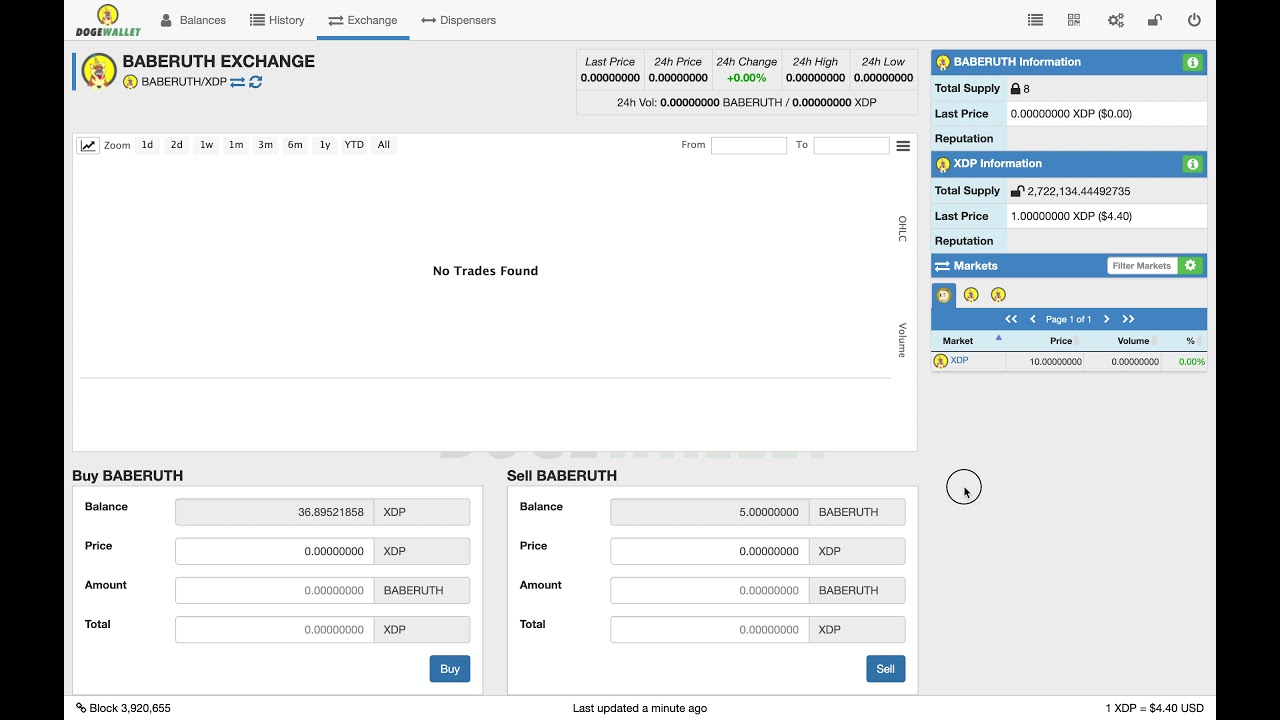1280x720 pixels.
Task: Open XDP Information info icon
Action: [1192, 164]
